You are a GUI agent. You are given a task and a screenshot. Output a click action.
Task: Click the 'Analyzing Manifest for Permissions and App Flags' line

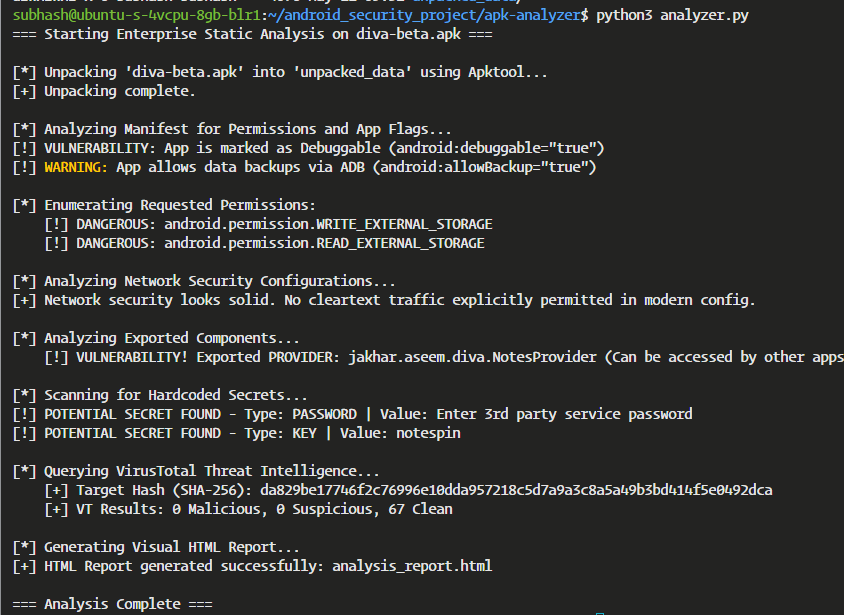[x=232, y=129]
